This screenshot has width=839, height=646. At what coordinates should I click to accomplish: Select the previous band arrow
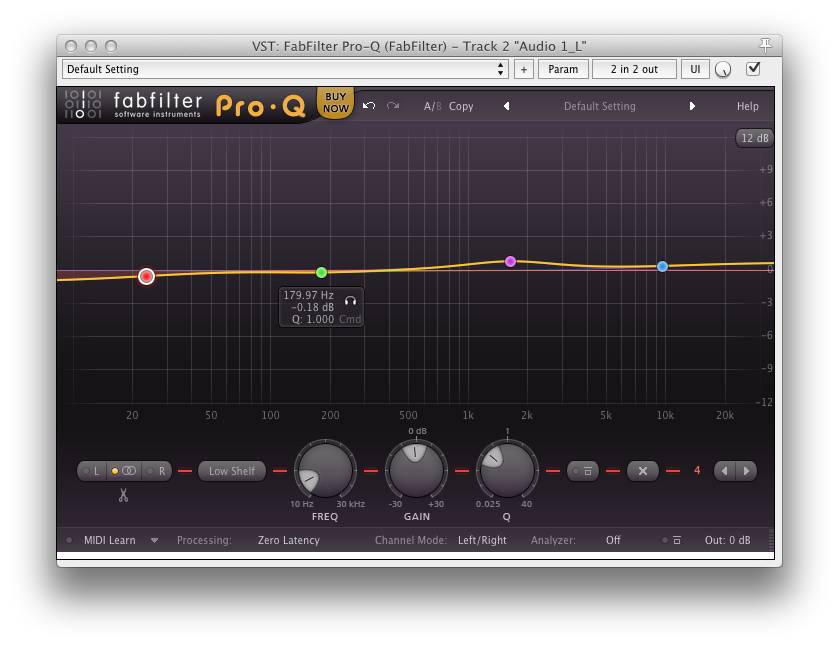point(725,471)
